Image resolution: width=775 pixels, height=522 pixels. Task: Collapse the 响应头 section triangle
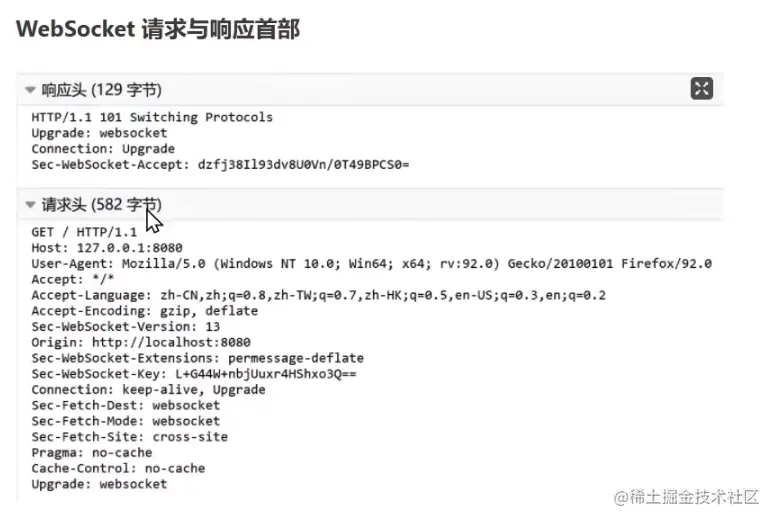(30, 90)
